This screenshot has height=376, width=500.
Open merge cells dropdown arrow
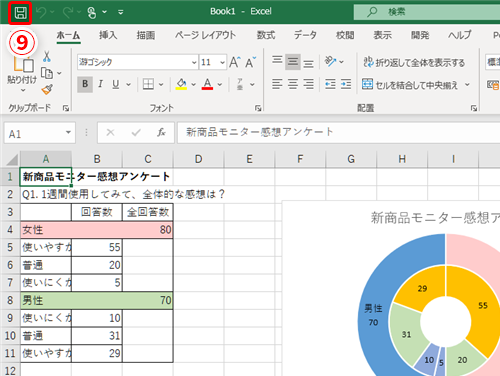point(467,85)
